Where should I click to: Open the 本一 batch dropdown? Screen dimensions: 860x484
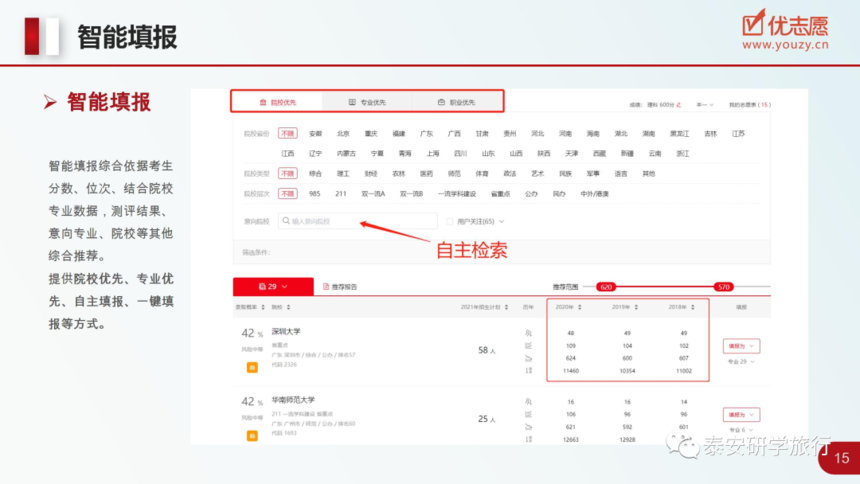point(705,105)
